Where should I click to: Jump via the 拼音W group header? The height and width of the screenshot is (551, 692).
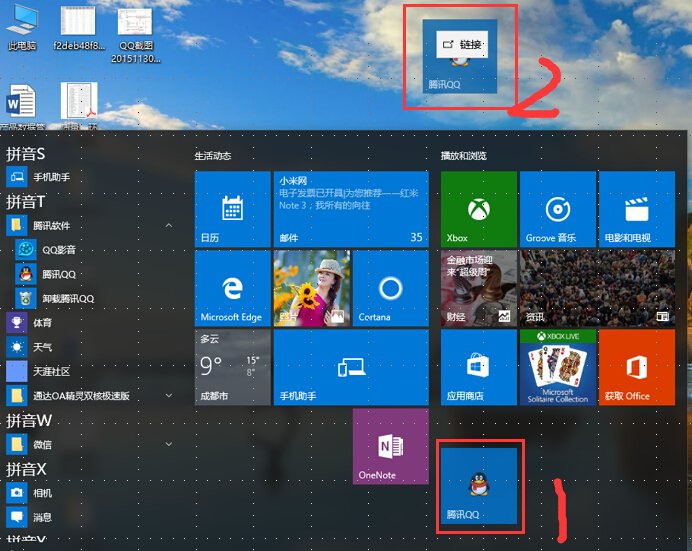click(x=29, y=420)
